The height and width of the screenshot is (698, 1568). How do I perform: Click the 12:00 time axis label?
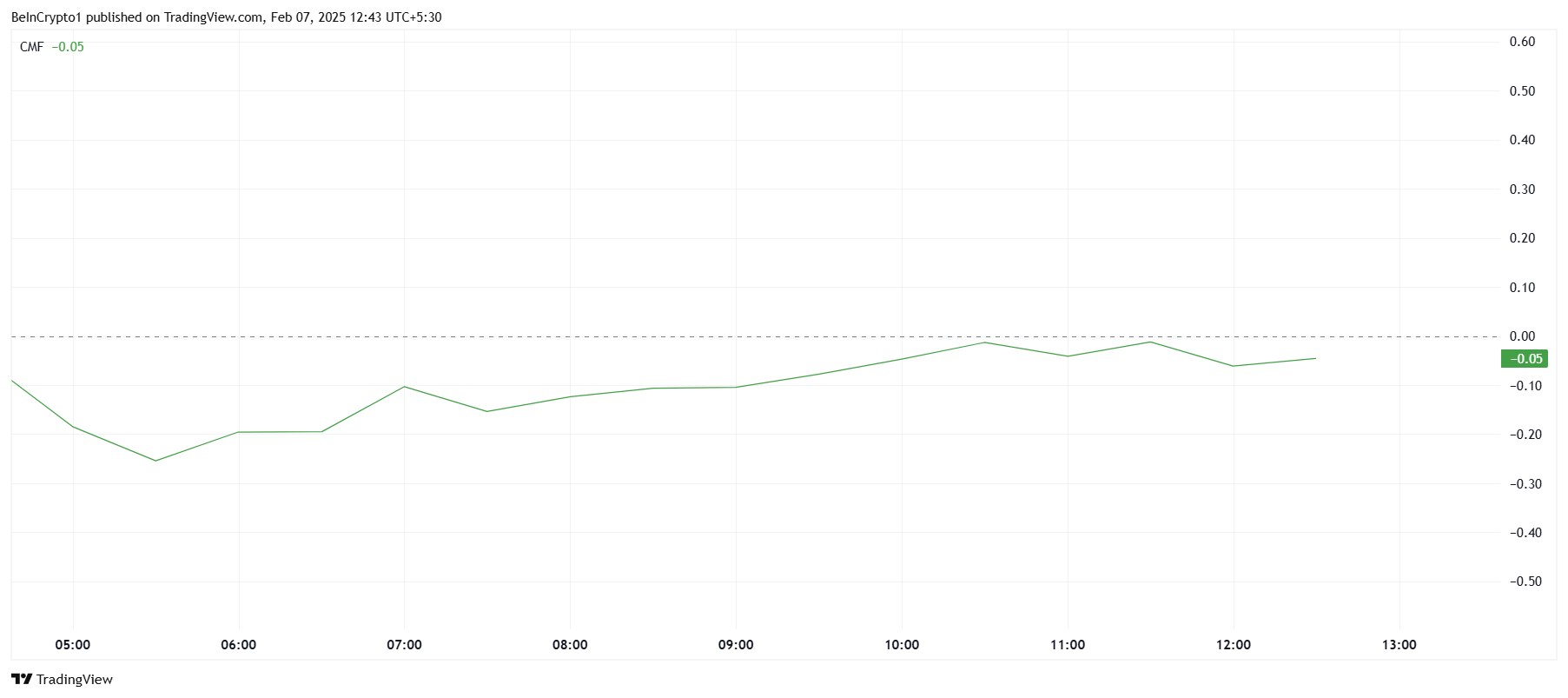(x=1234, y=645)
